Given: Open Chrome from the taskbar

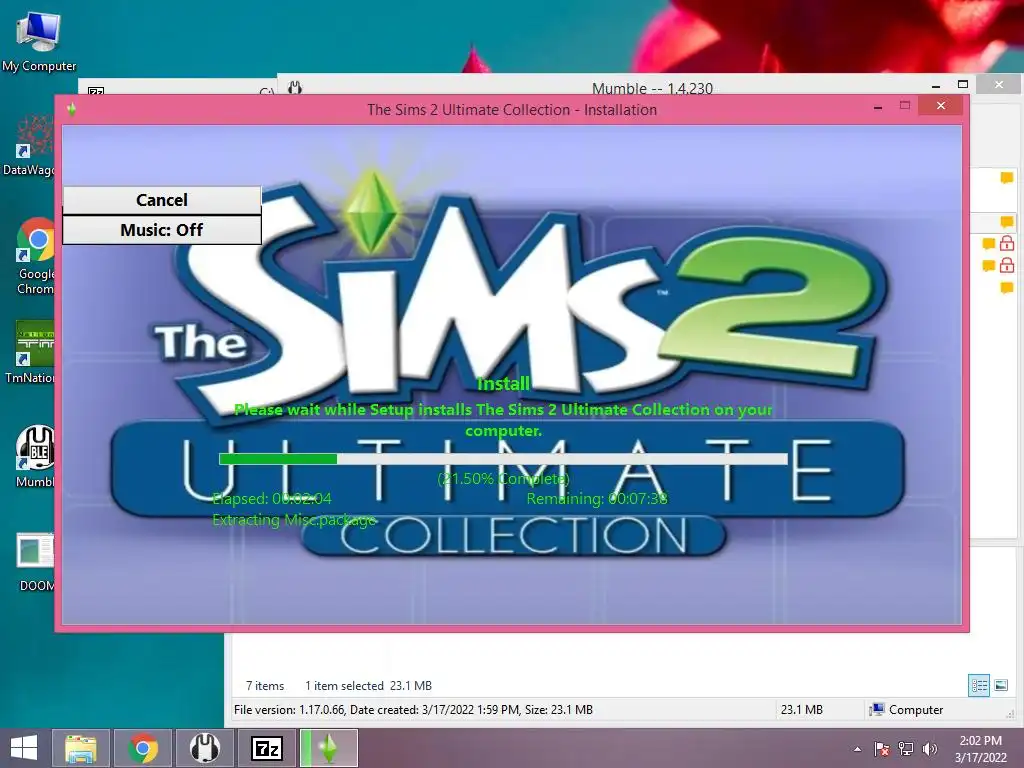Looking at the screenshot, I should point(143,748).
